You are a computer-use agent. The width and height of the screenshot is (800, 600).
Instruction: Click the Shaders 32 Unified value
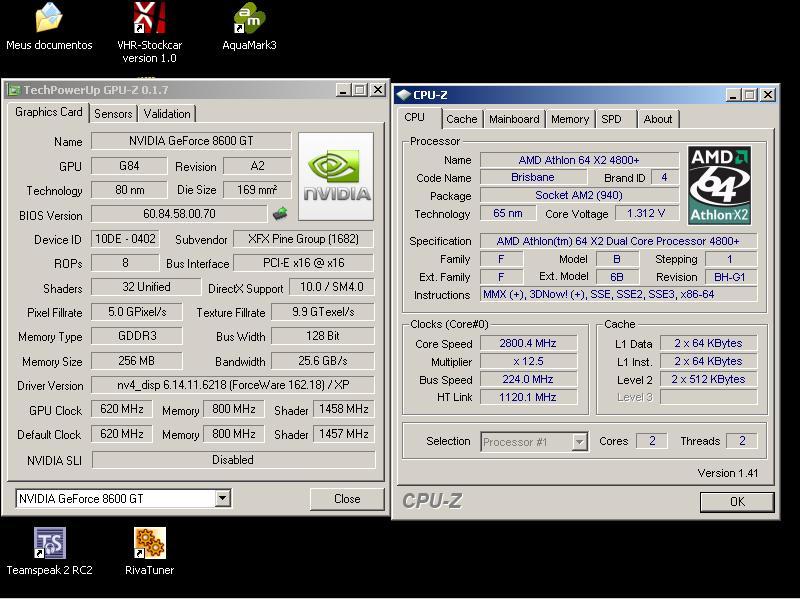coord(146,287)
